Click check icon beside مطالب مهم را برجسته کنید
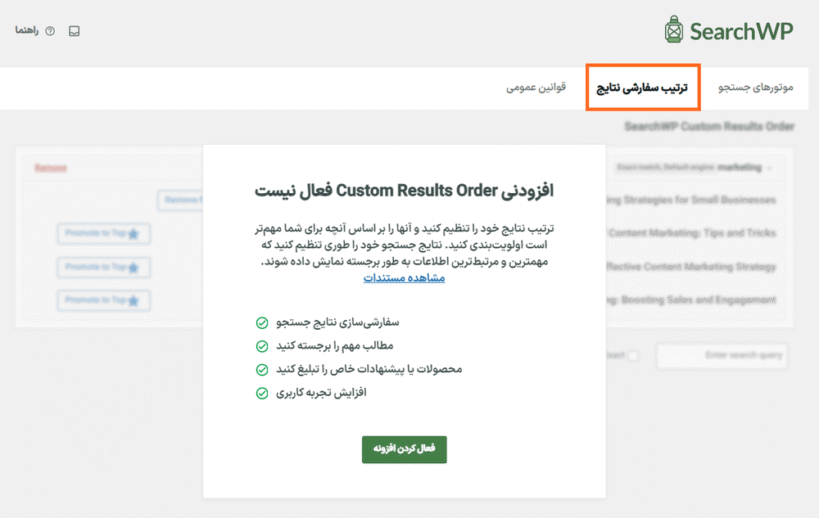 (x=262, y=346)
